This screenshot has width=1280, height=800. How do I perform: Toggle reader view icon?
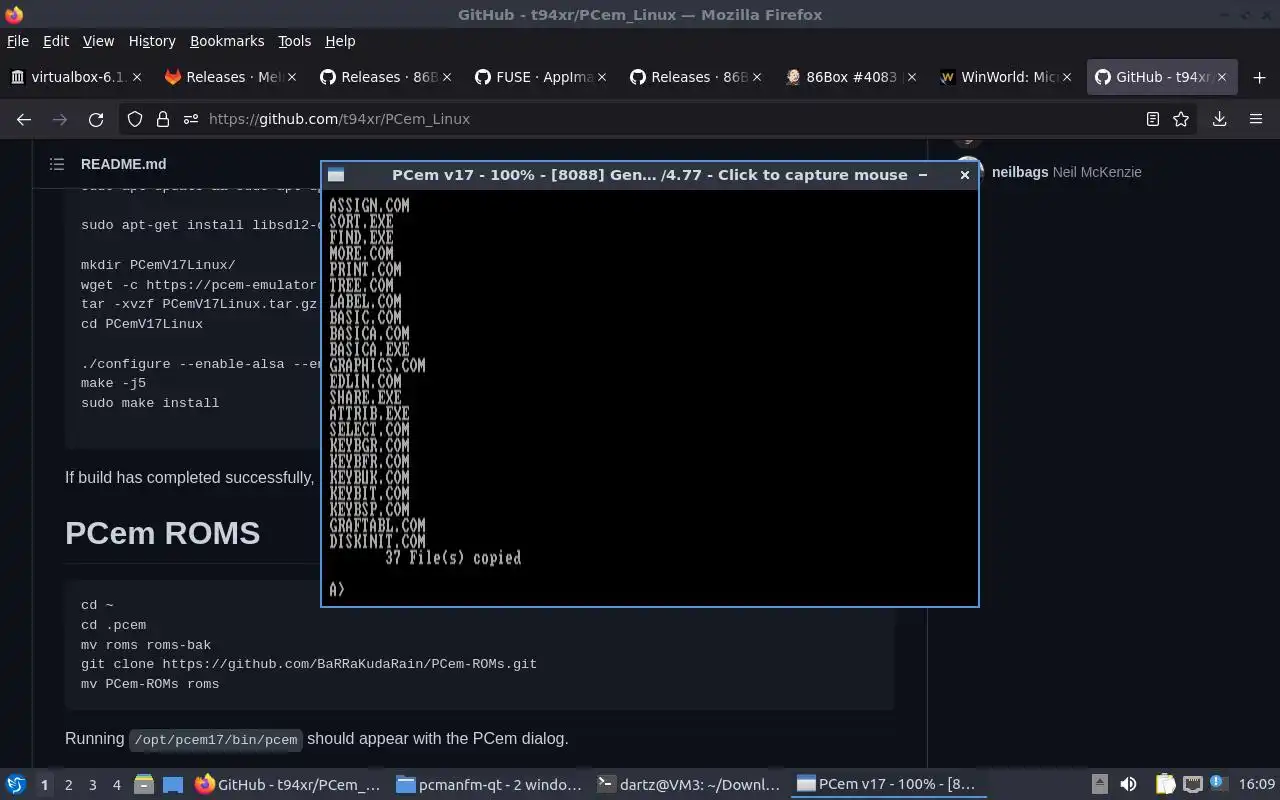tap(1153, 119)
